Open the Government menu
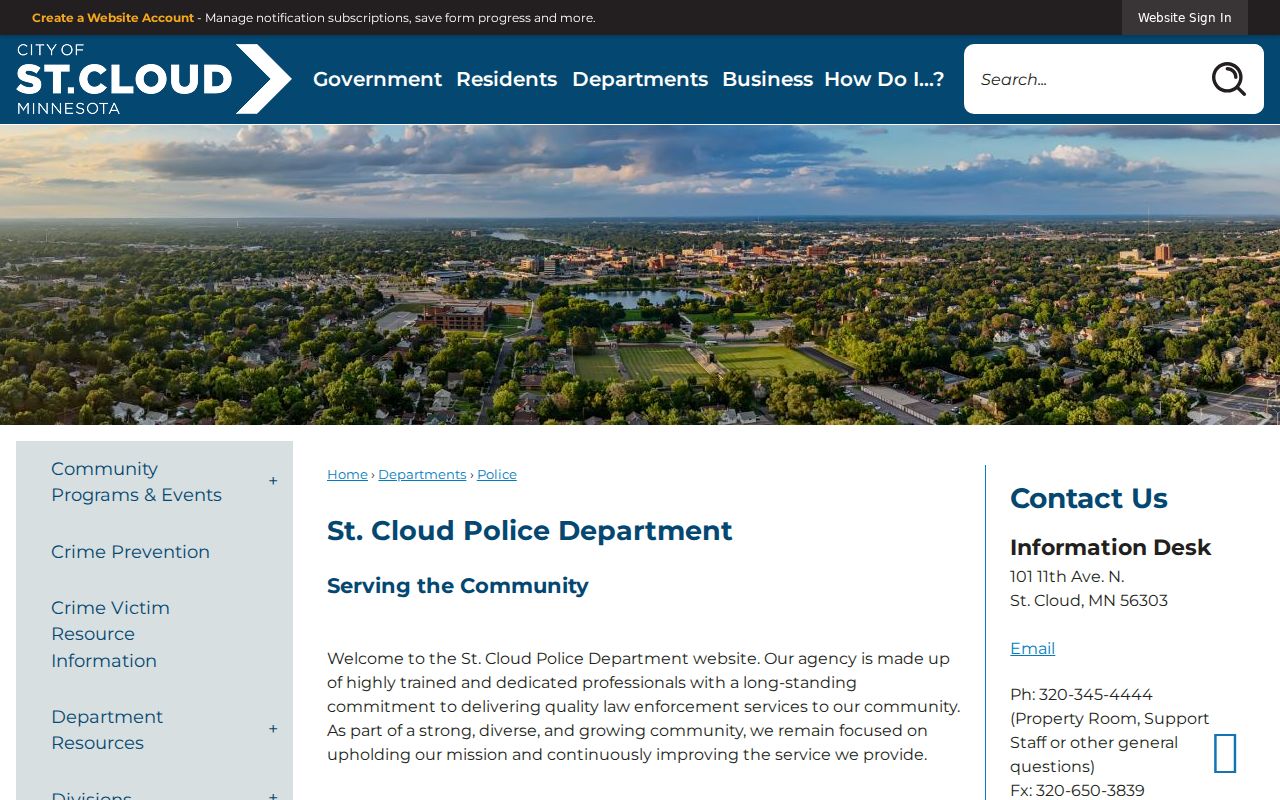This screenshot has height=800, width=1280. pos(377,79)
